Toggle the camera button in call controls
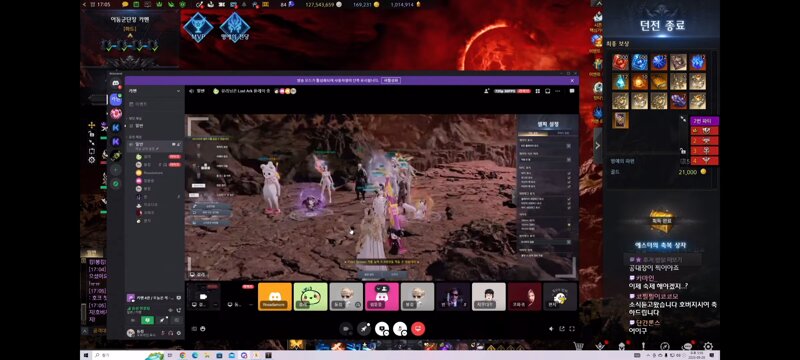Image resolution: width=800 pixels, height=360 pixels. coord(346,329)
